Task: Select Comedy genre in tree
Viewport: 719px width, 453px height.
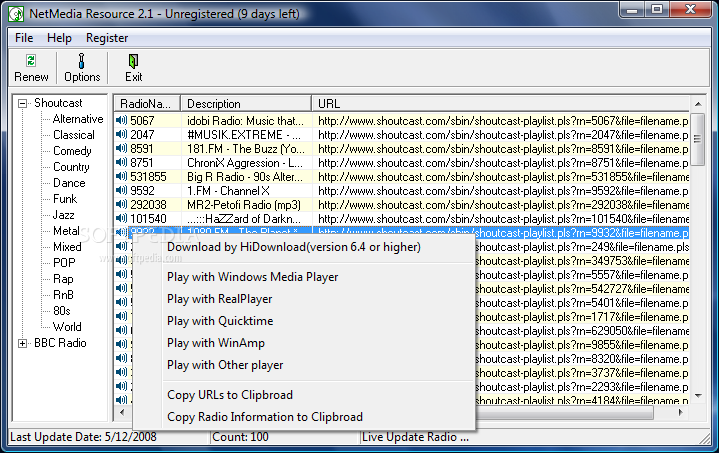Action: 72,151
